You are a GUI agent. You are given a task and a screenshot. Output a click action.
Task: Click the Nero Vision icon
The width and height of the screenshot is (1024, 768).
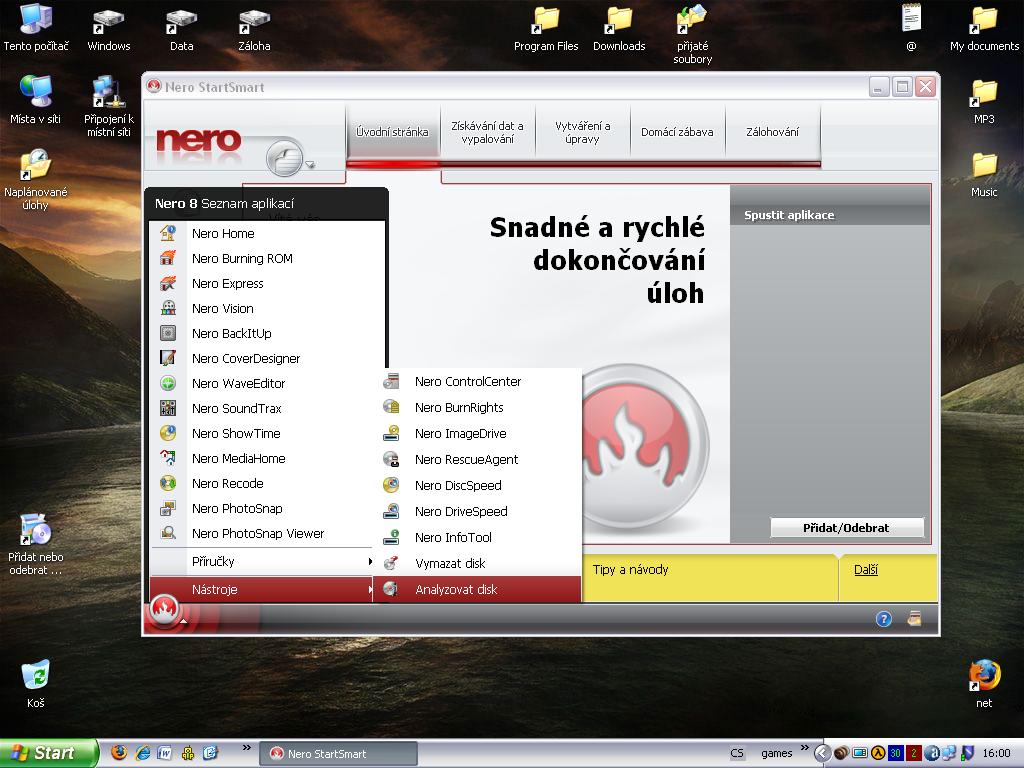pyautogui.click(x=168, y=308)
